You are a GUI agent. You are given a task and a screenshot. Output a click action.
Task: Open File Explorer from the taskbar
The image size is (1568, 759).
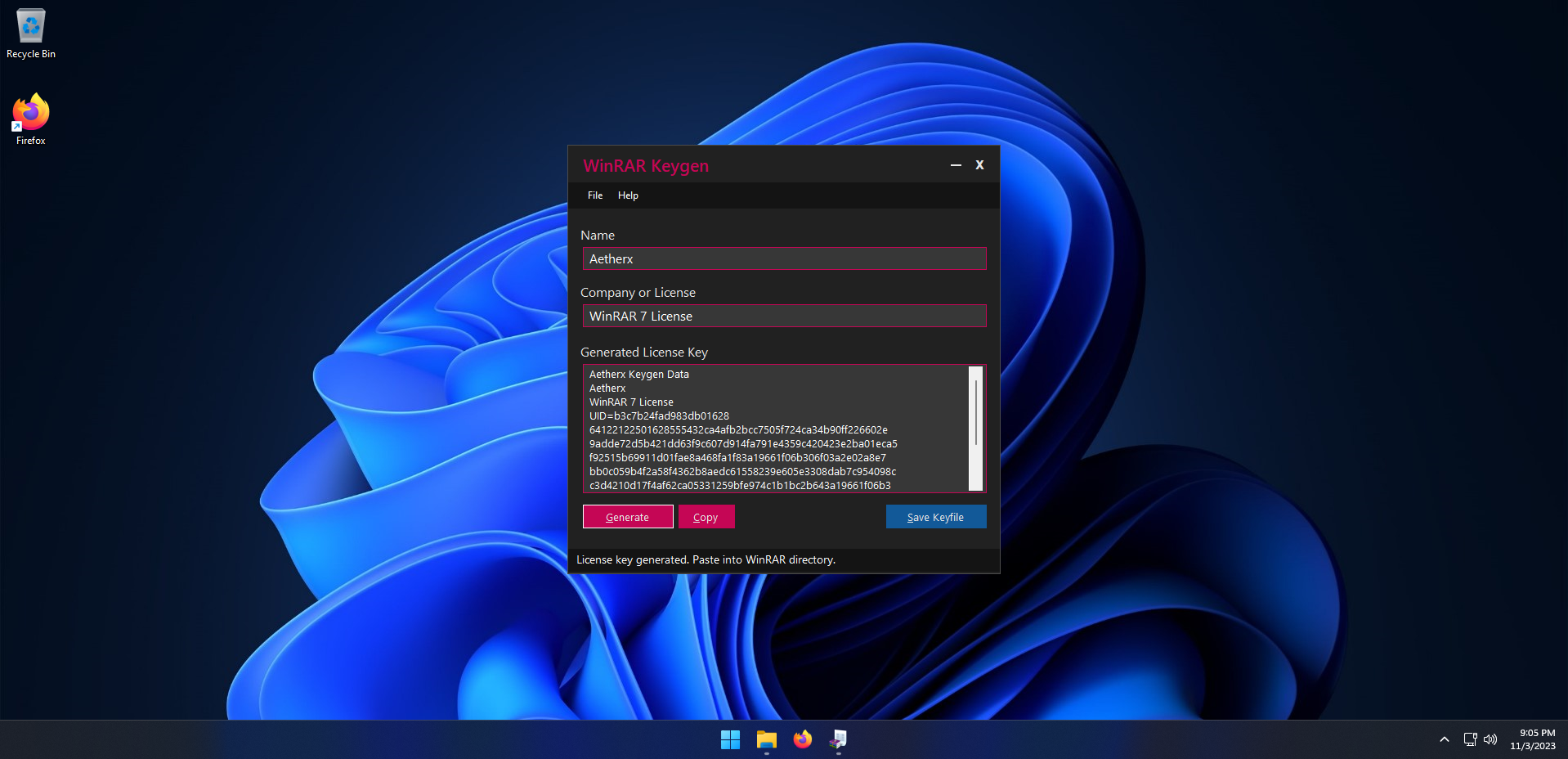pyautogui.click(x=766, y=739)
